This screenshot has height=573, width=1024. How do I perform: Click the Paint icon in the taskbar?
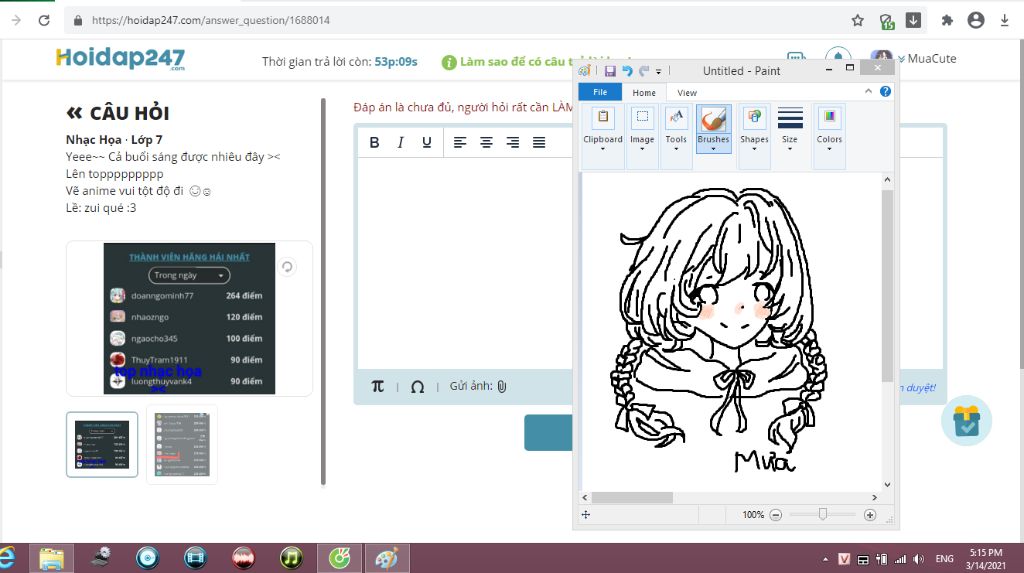pos(387,558)
